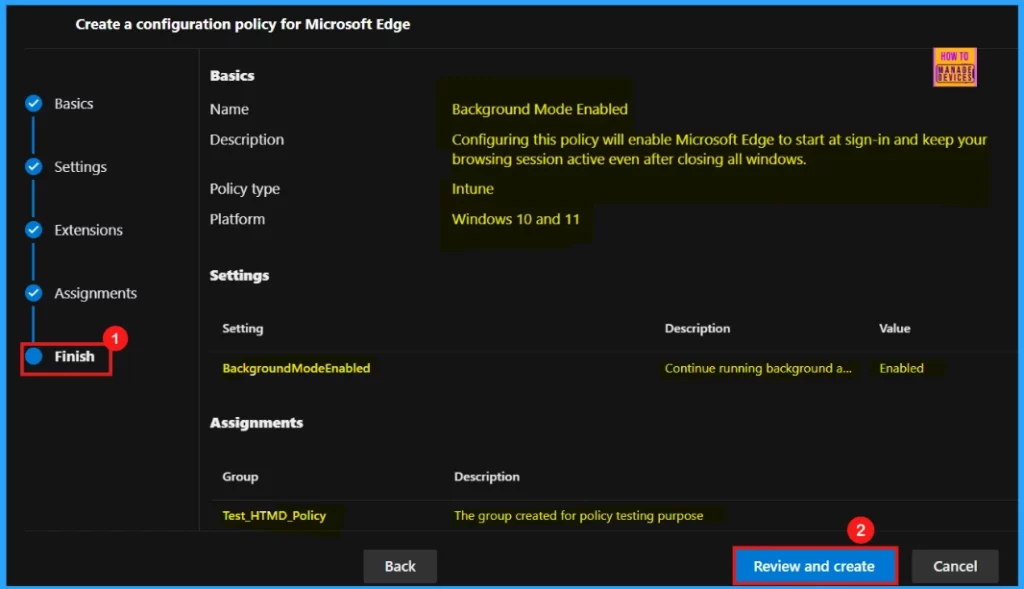Click the Value column header
This screenshot has height=589, width=1024.
pyautogui.click(x=894, y=328)
